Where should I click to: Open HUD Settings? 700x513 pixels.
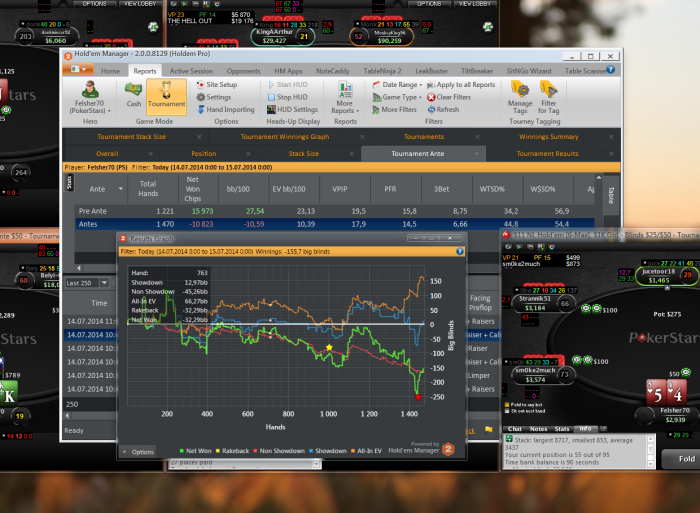coord(292,109)
